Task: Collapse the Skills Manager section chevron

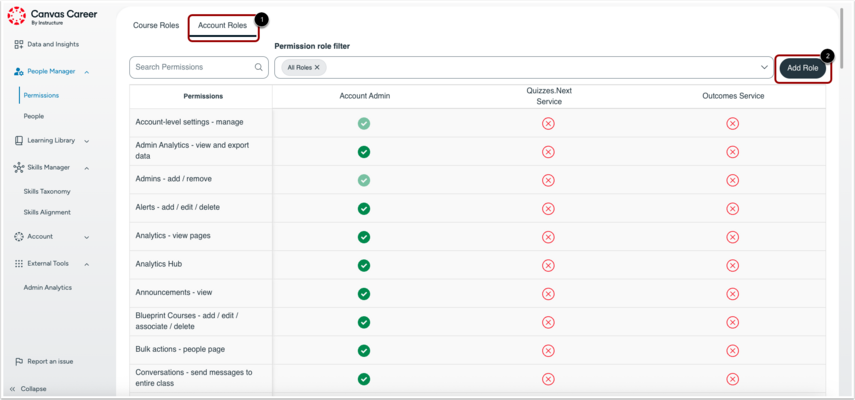Action: (87, 168)
